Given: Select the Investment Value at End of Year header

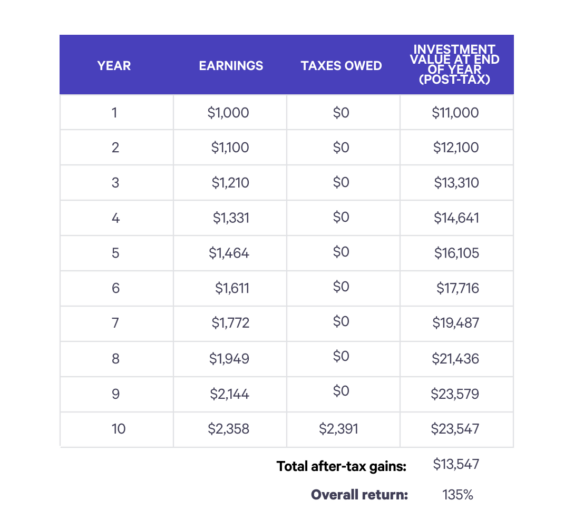Looking at the screenshot, I should (x=454, y=64).
